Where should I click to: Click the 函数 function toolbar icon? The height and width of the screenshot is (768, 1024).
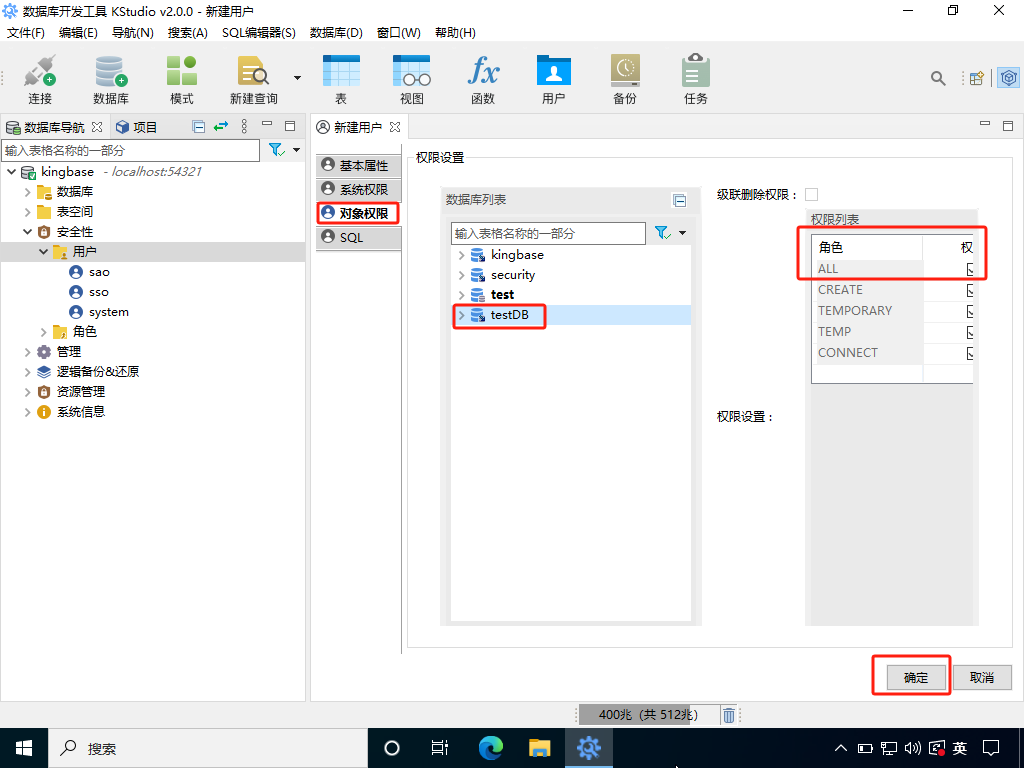click(x=483, y=71)
